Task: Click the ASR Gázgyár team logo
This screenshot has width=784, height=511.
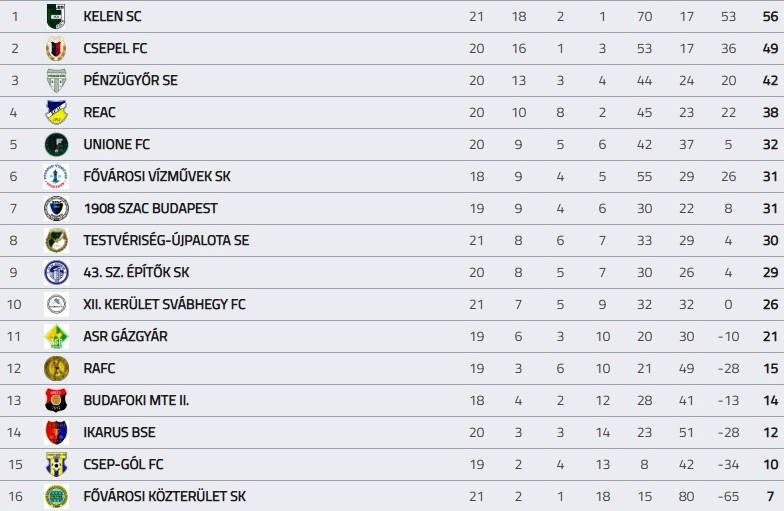Action: pos(56,336)
